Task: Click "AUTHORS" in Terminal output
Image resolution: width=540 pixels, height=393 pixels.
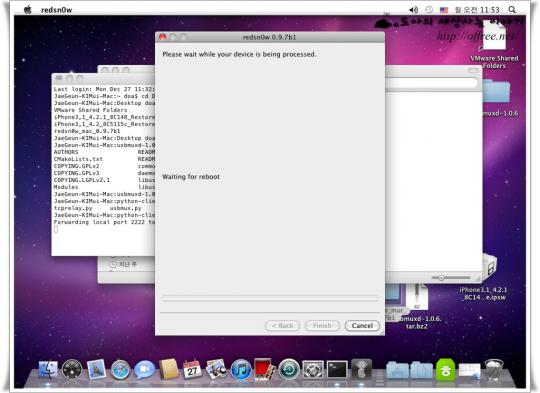Action: [x=66, y=152]
